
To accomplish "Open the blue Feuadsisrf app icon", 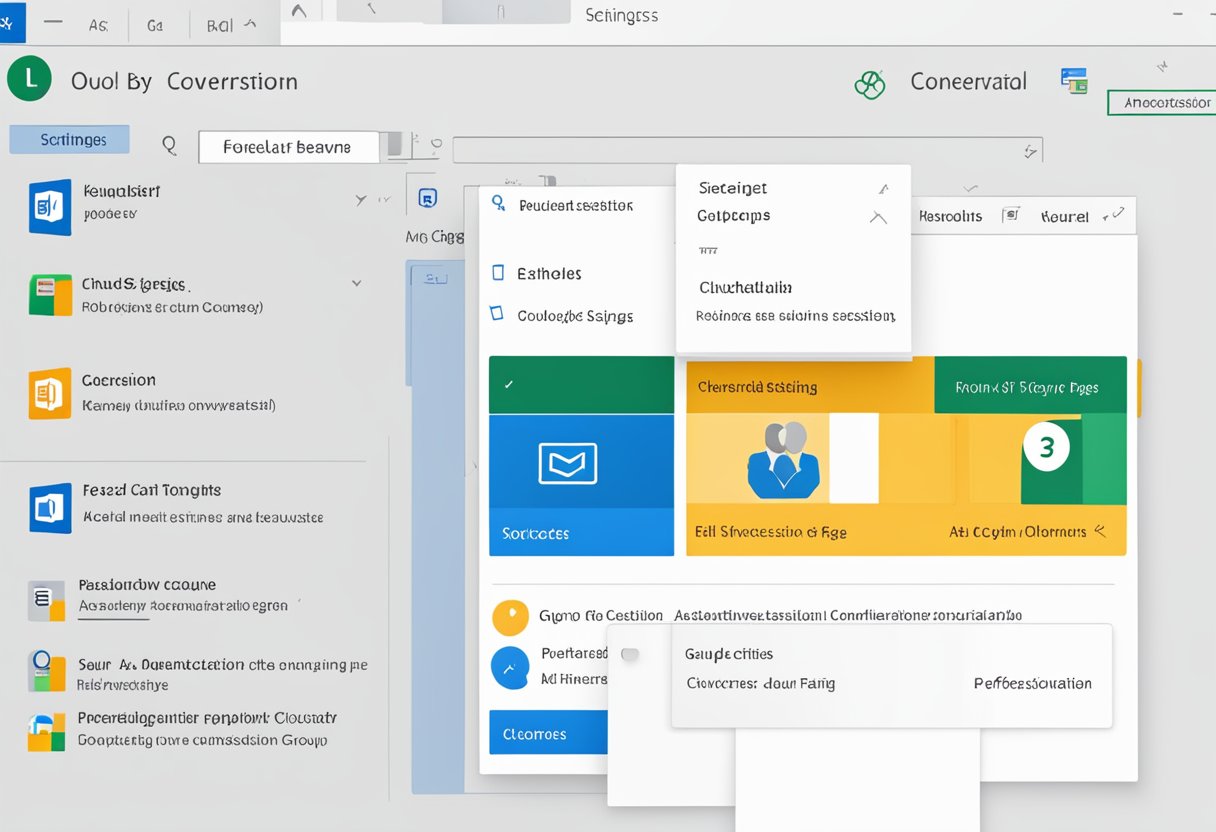I will click(x=50, y=207).
